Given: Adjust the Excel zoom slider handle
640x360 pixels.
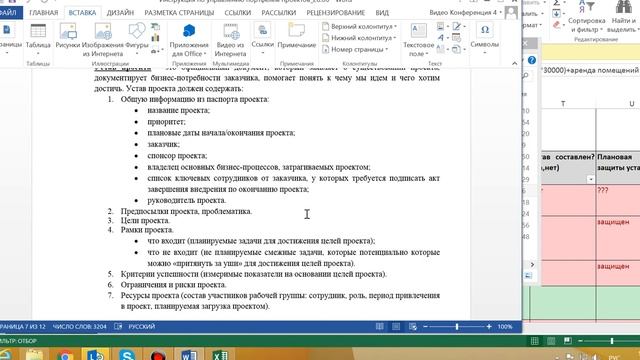Looking at the screenshot, I should coord(612,341).
